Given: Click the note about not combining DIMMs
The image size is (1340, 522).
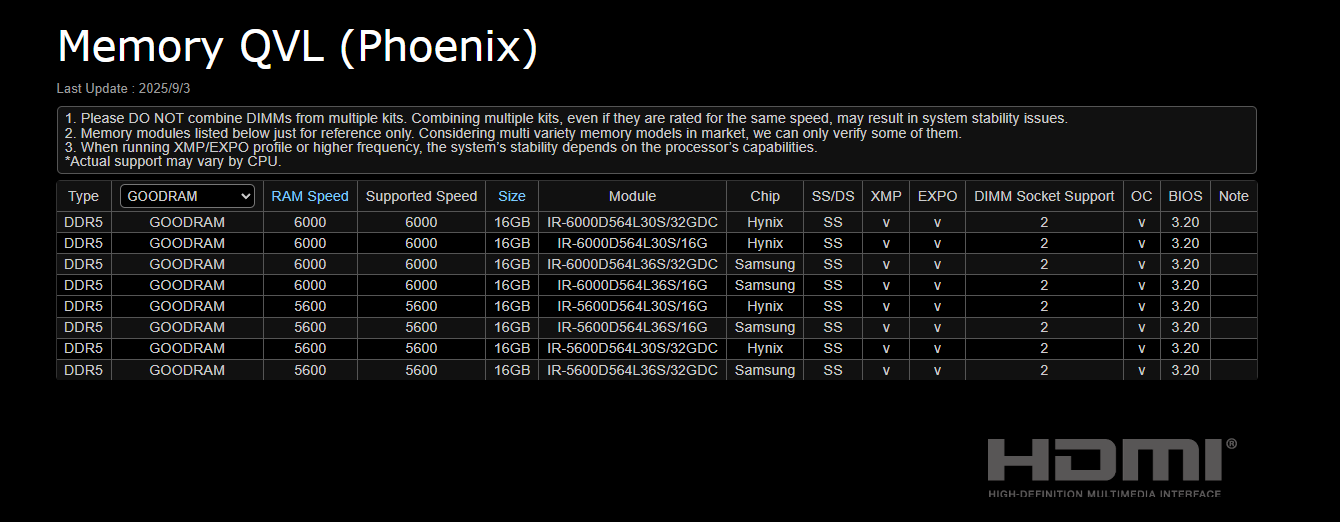Looking at the screenshot, I should tap(566, 118).
